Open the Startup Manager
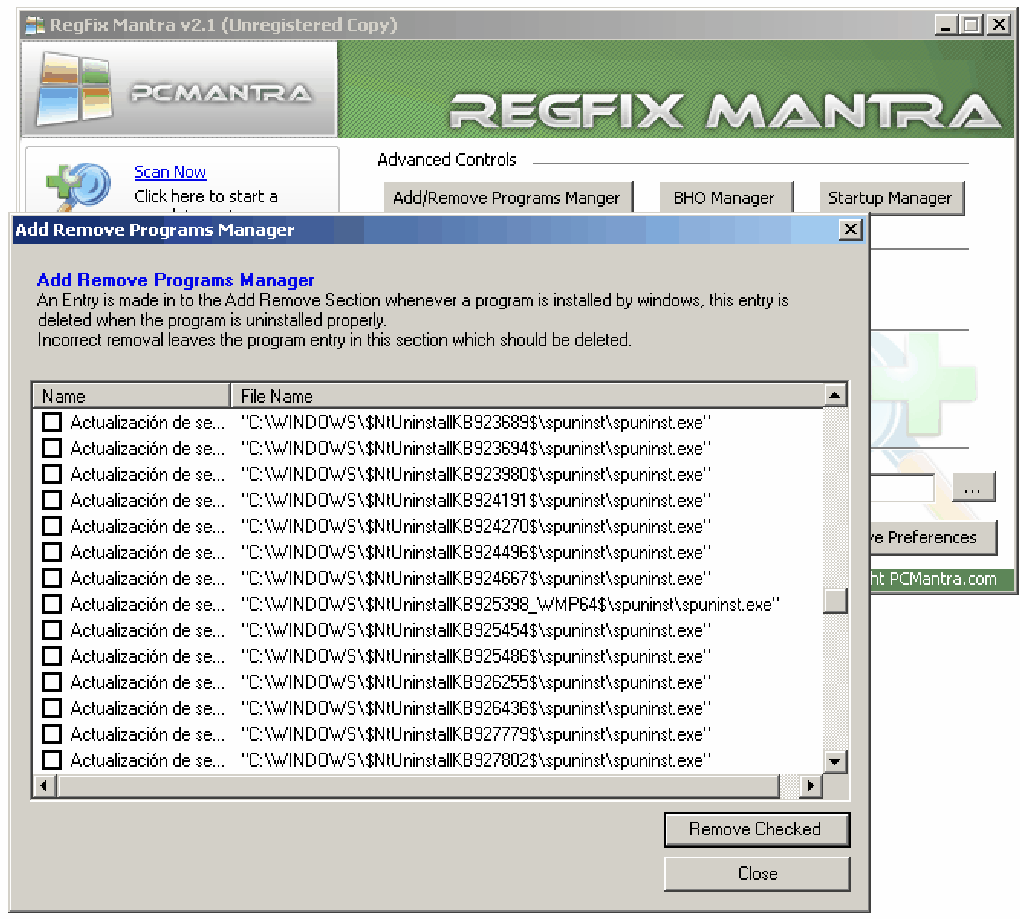The image size is (1020, 919). pyautogui.click(x=891, y=198)
